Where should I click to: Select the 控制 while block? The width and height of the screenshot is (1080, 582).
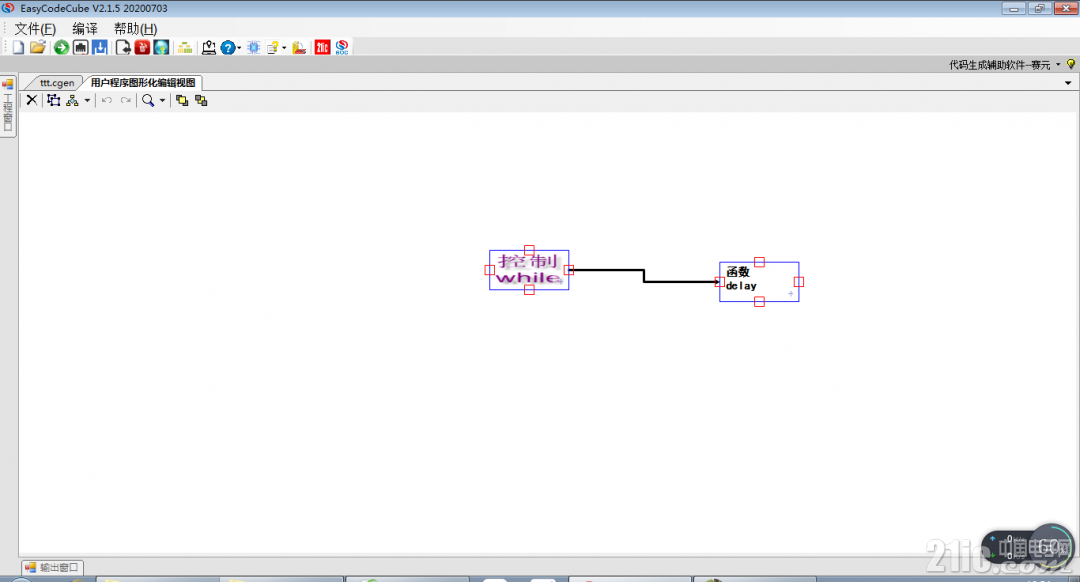click(529, 270)
